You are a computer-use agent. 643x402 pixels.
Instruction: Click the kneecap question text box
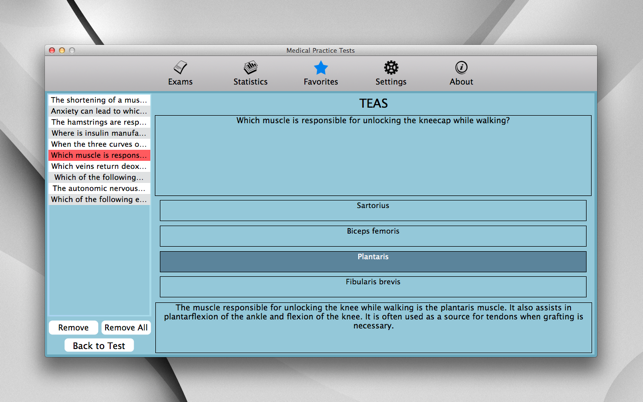click(x=373, y=155)
